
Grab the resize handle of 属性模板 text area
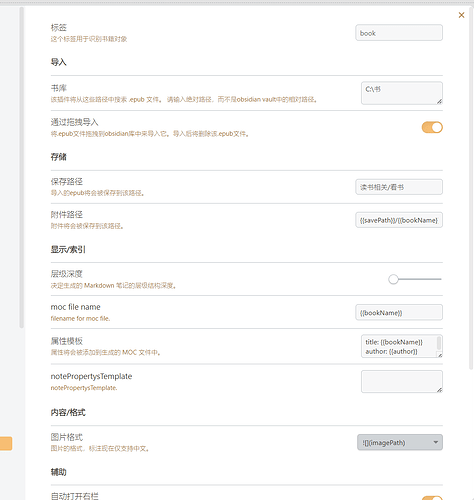coord(440,355)
